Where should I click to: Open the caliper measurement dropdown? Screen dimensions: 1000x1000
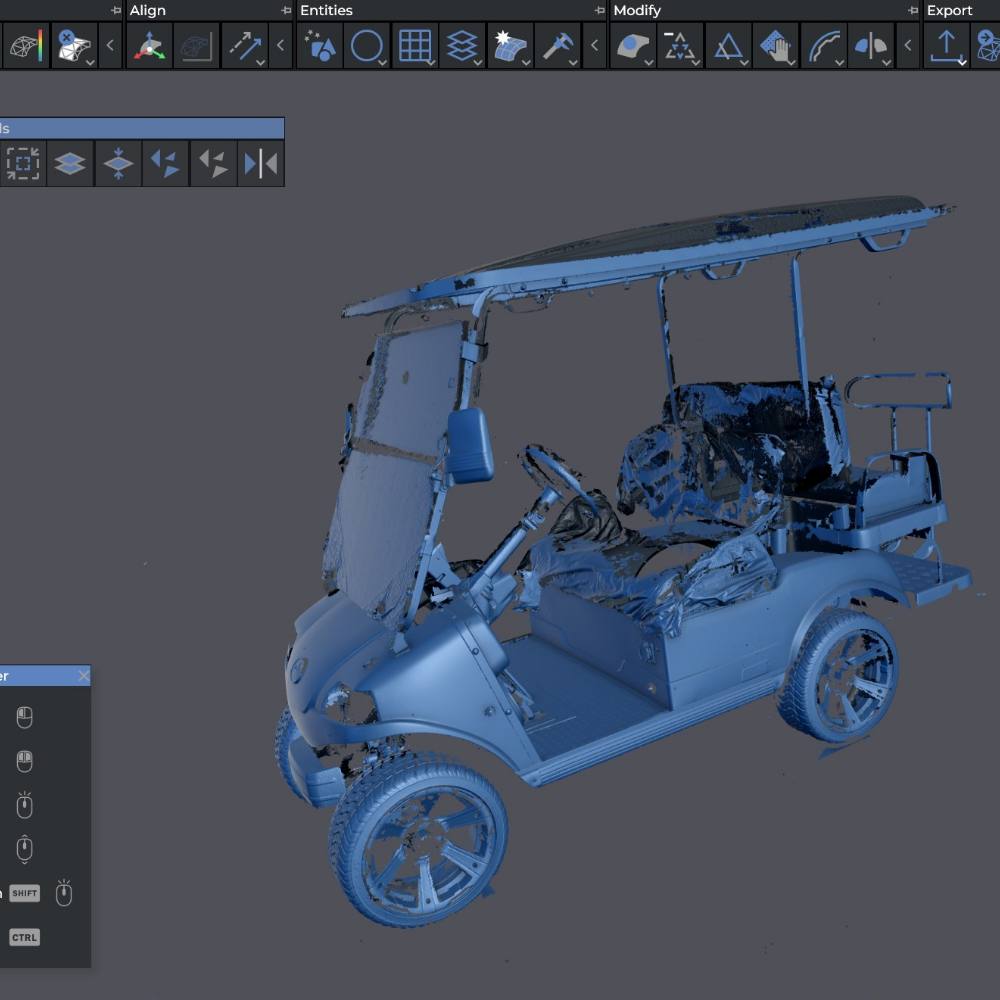573,62
